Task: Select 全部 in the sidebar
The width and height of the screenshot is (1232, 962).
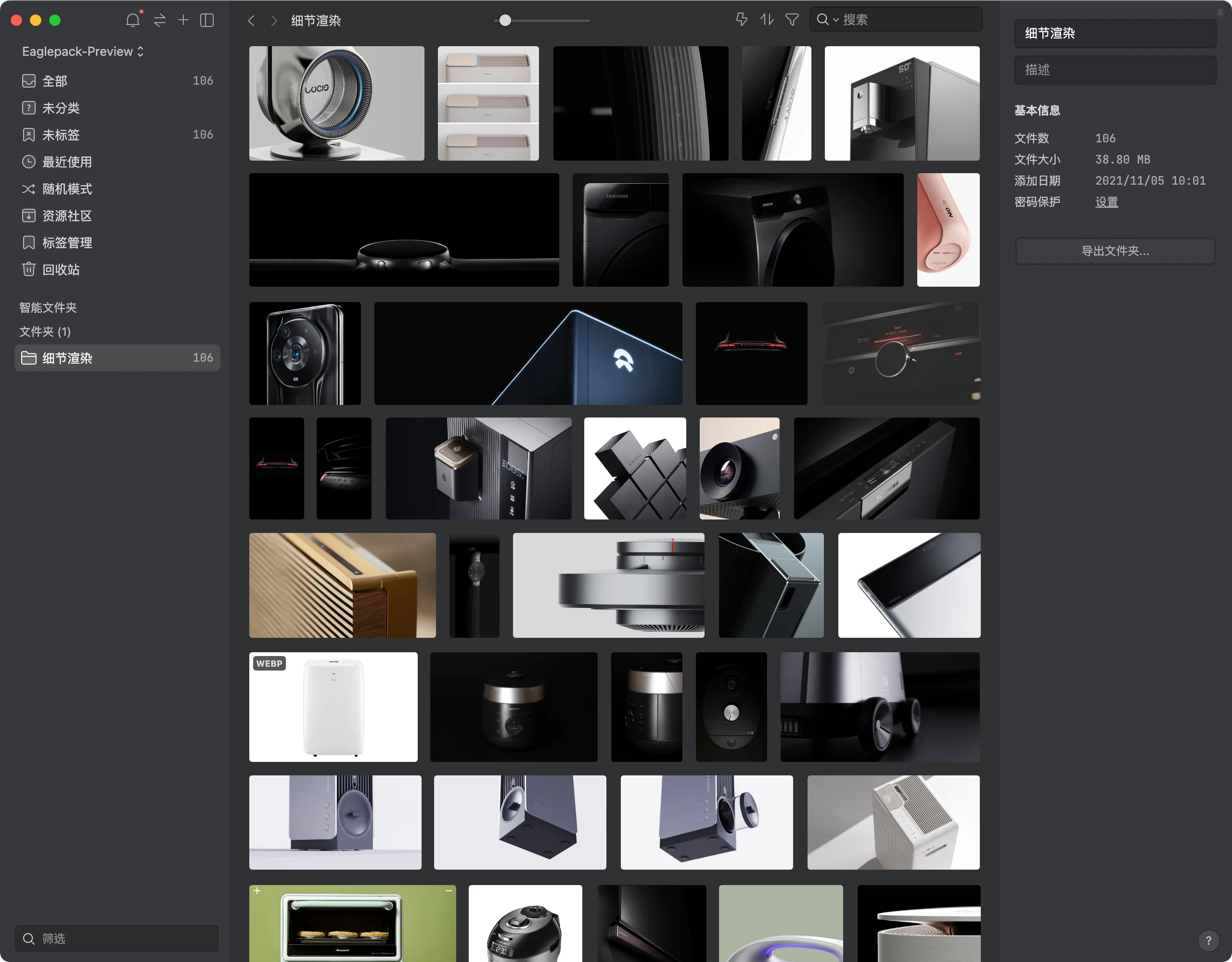Action: [117, 81]
